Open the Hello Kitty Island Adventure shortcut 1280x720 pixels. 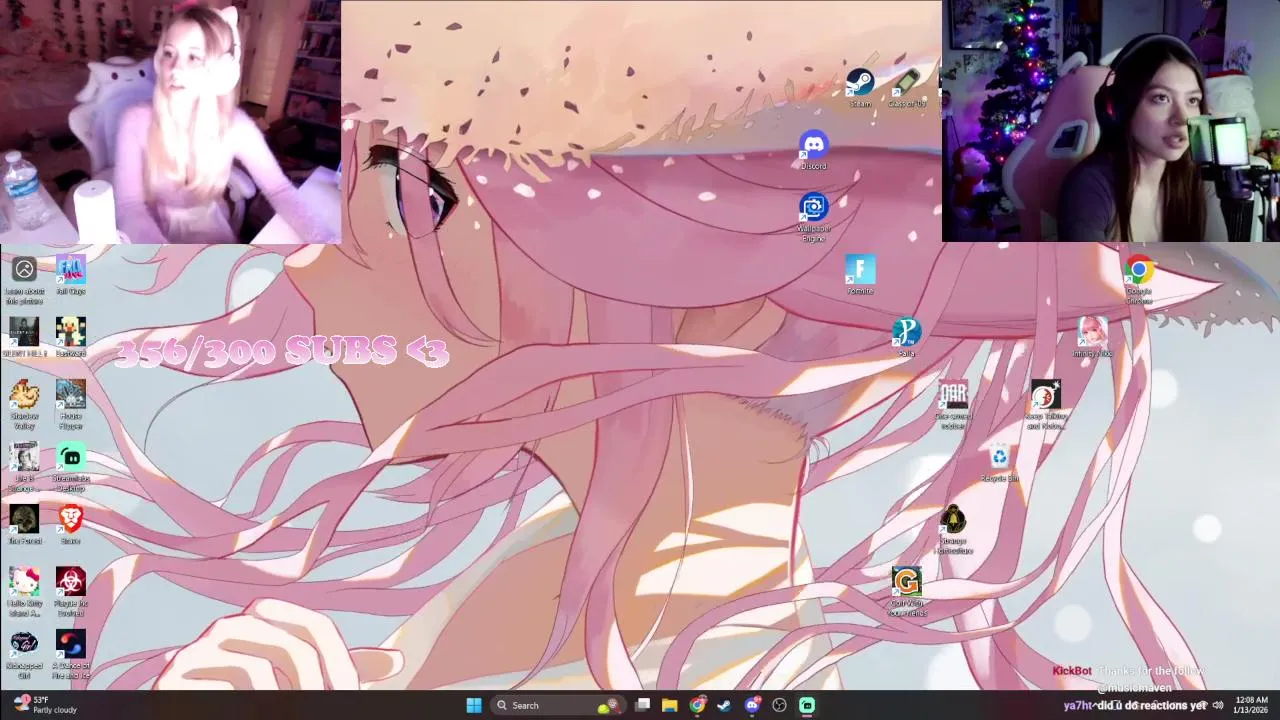point(24,592)
